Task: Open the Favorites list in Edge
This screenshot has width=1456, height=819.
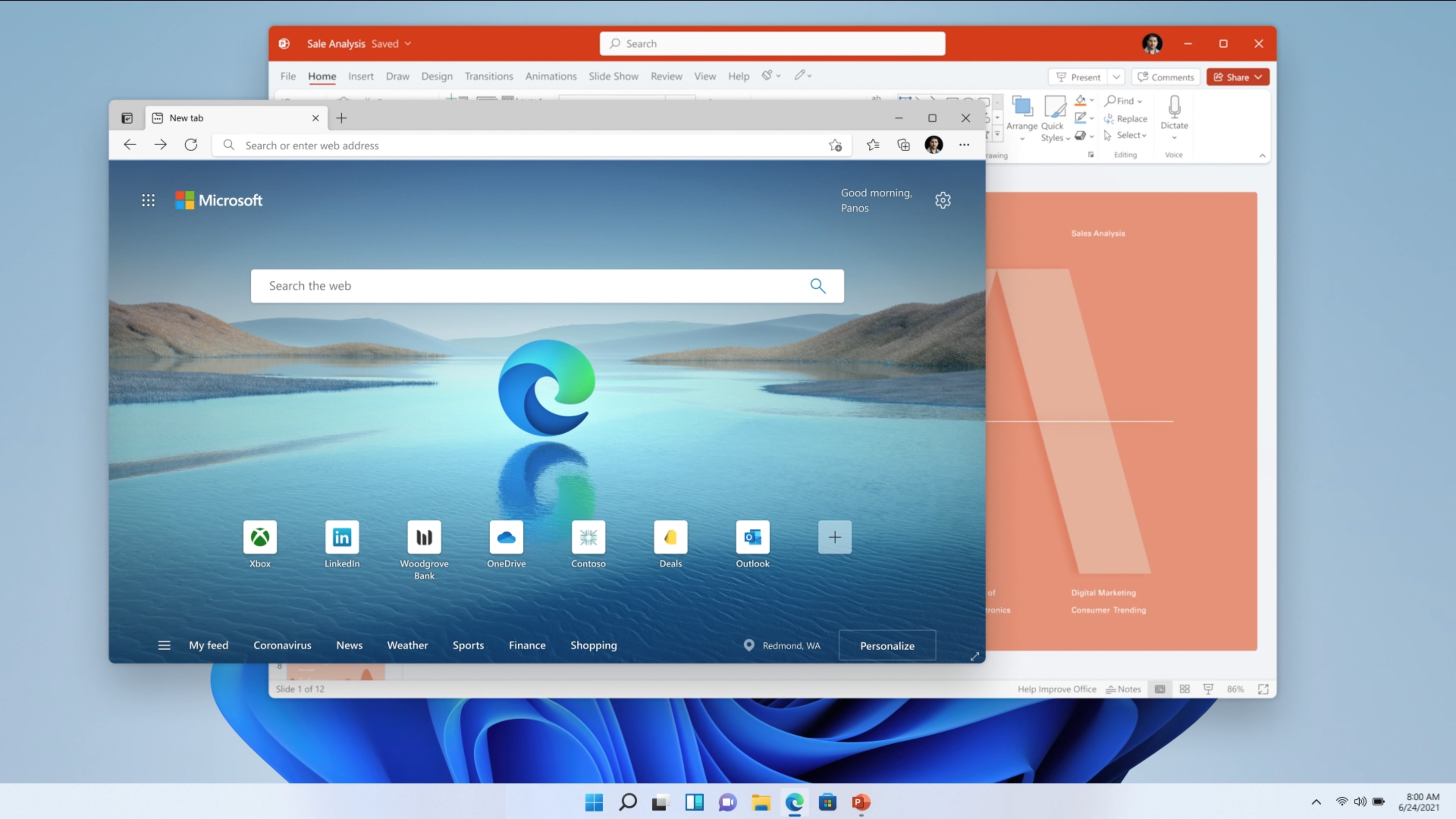Action: (873, 145)
